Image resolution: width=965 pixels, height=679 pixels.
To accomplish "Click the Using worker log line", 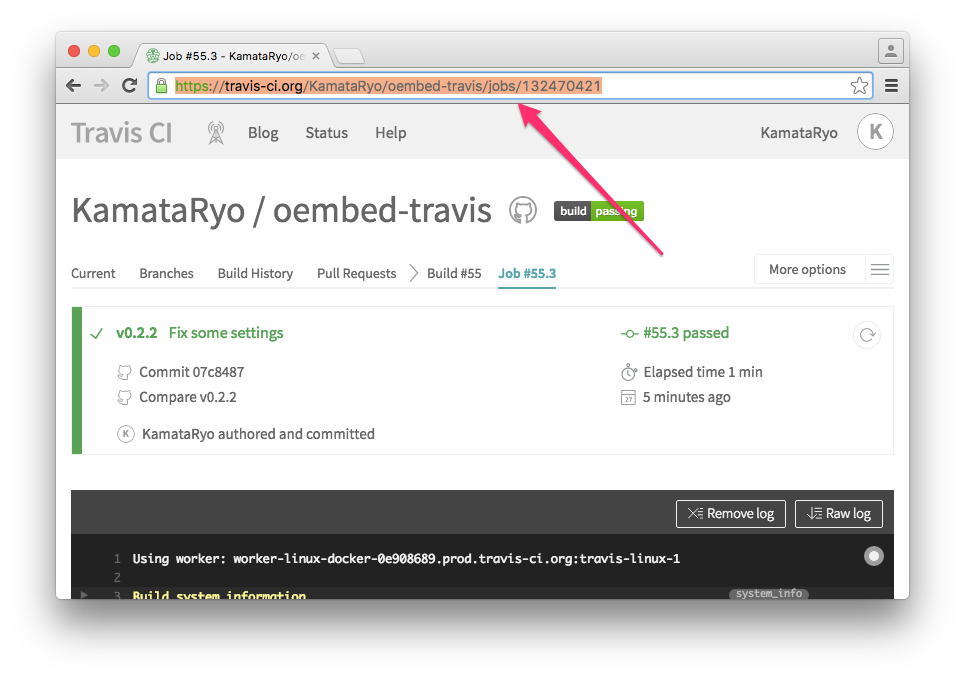I will pyautogui.click(x=406, y=558).
